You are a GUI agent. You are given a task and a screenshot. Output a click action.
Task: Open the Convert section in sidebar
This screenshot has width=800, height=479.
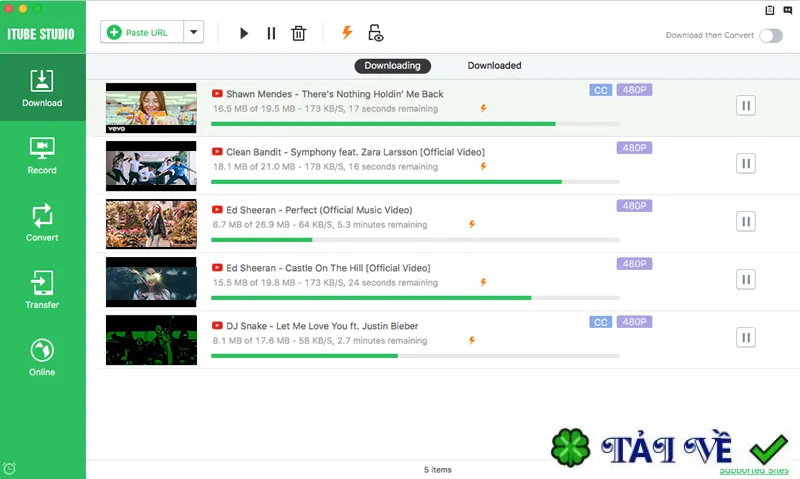coord(42,223)
